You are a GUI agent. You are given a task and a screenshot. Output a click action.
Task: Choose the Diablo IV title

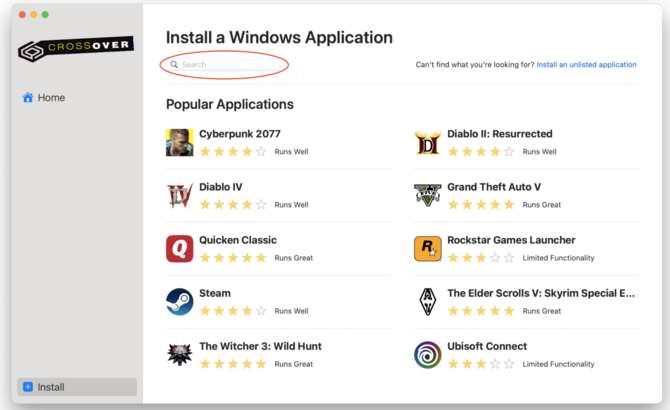click(x=220, y=187)
